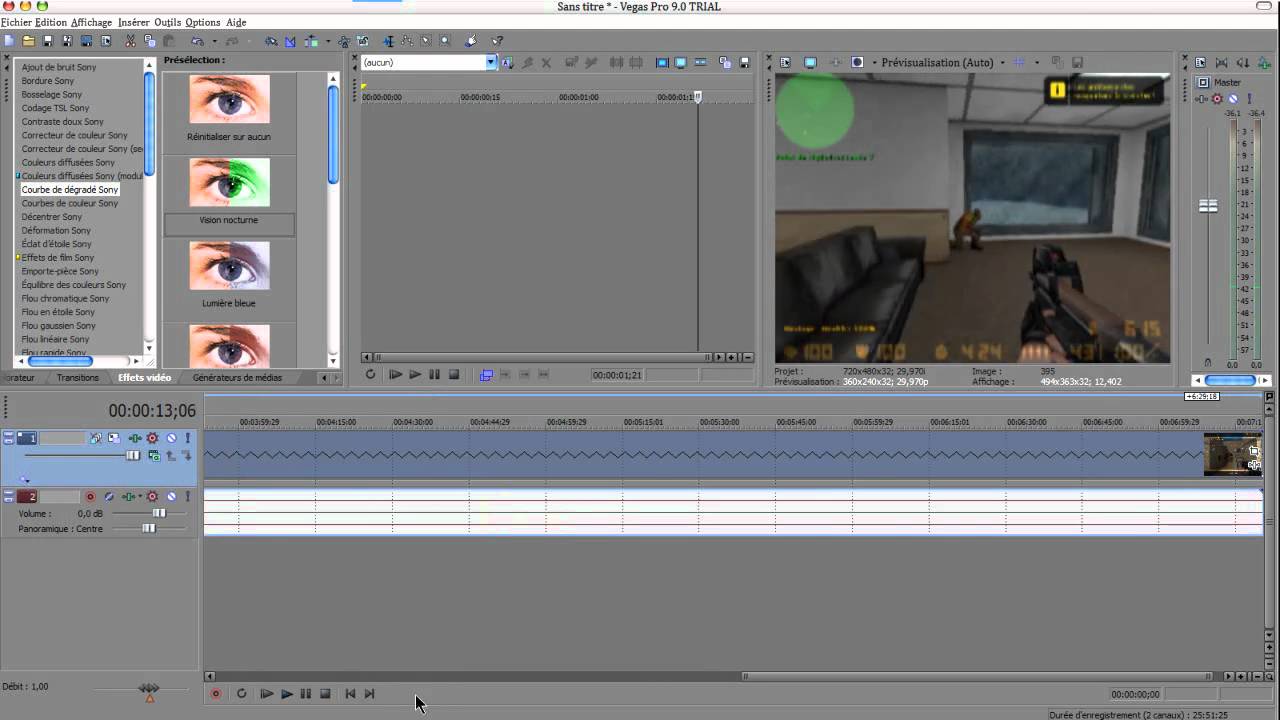Screen dimensions: 1280x720
Task: Click the zoom magnifier tool icon
Action: (x=445, y=41)
